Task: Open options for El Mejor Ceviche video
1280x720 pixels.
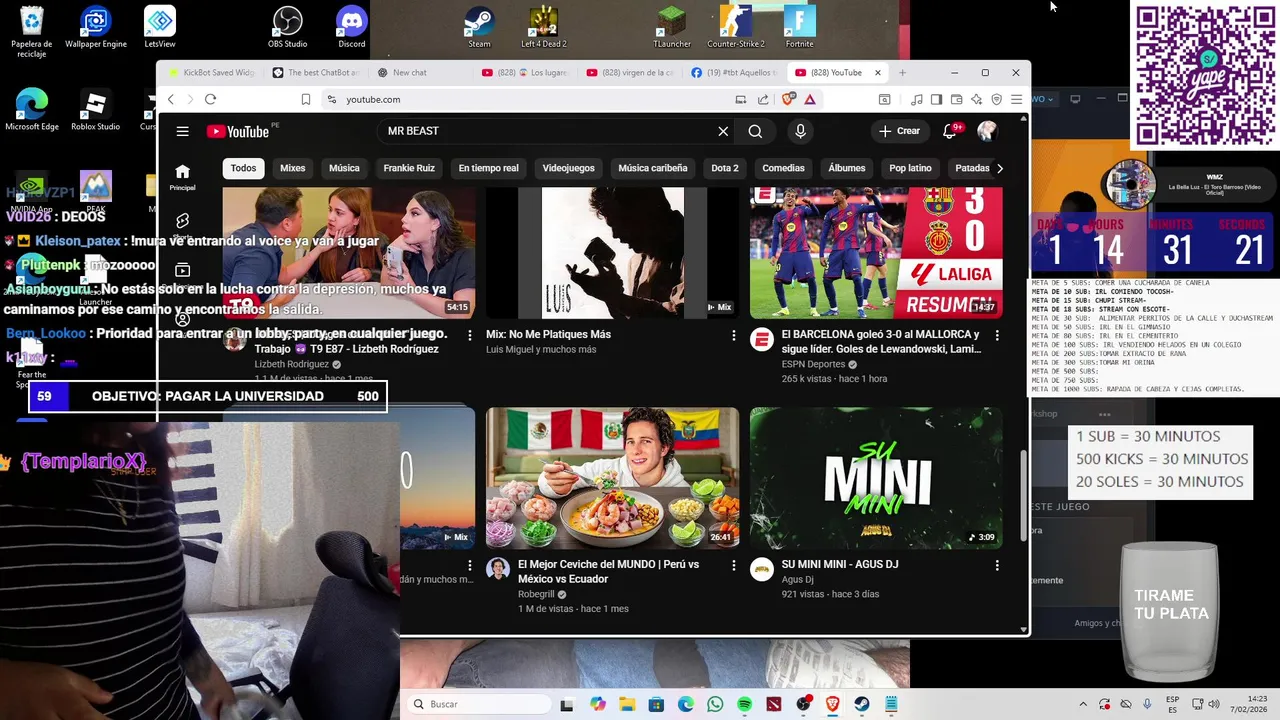Action: click(x=733, y=566)
